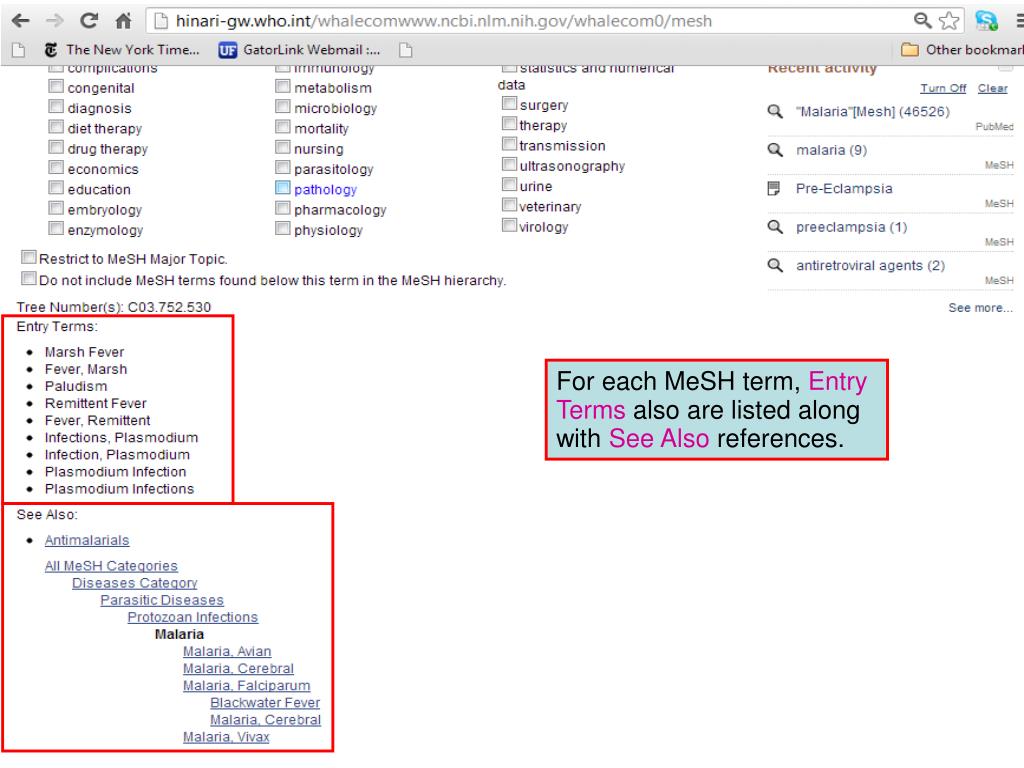
Task: Open "Malaria"[Mesh] (46526) recent search
Action: 872,112
